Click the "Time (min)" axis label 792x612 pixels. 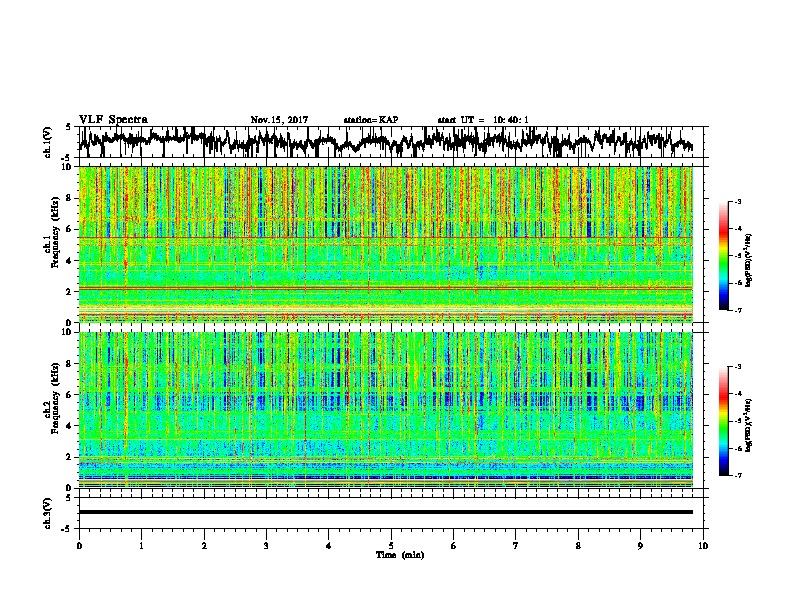[400, 555]
